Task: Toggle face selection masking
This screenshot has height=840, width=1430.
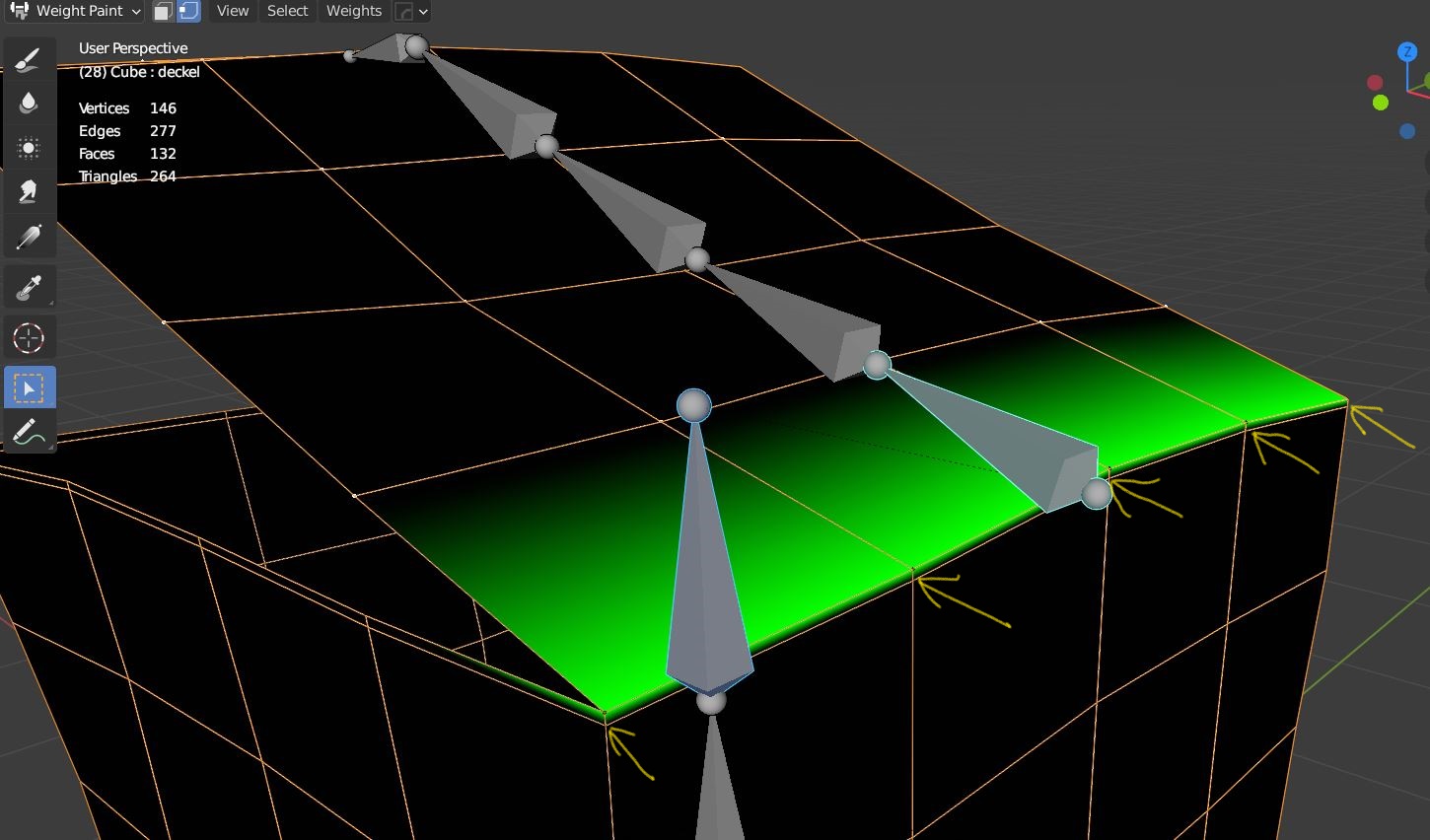Action: tap(164, 11)
